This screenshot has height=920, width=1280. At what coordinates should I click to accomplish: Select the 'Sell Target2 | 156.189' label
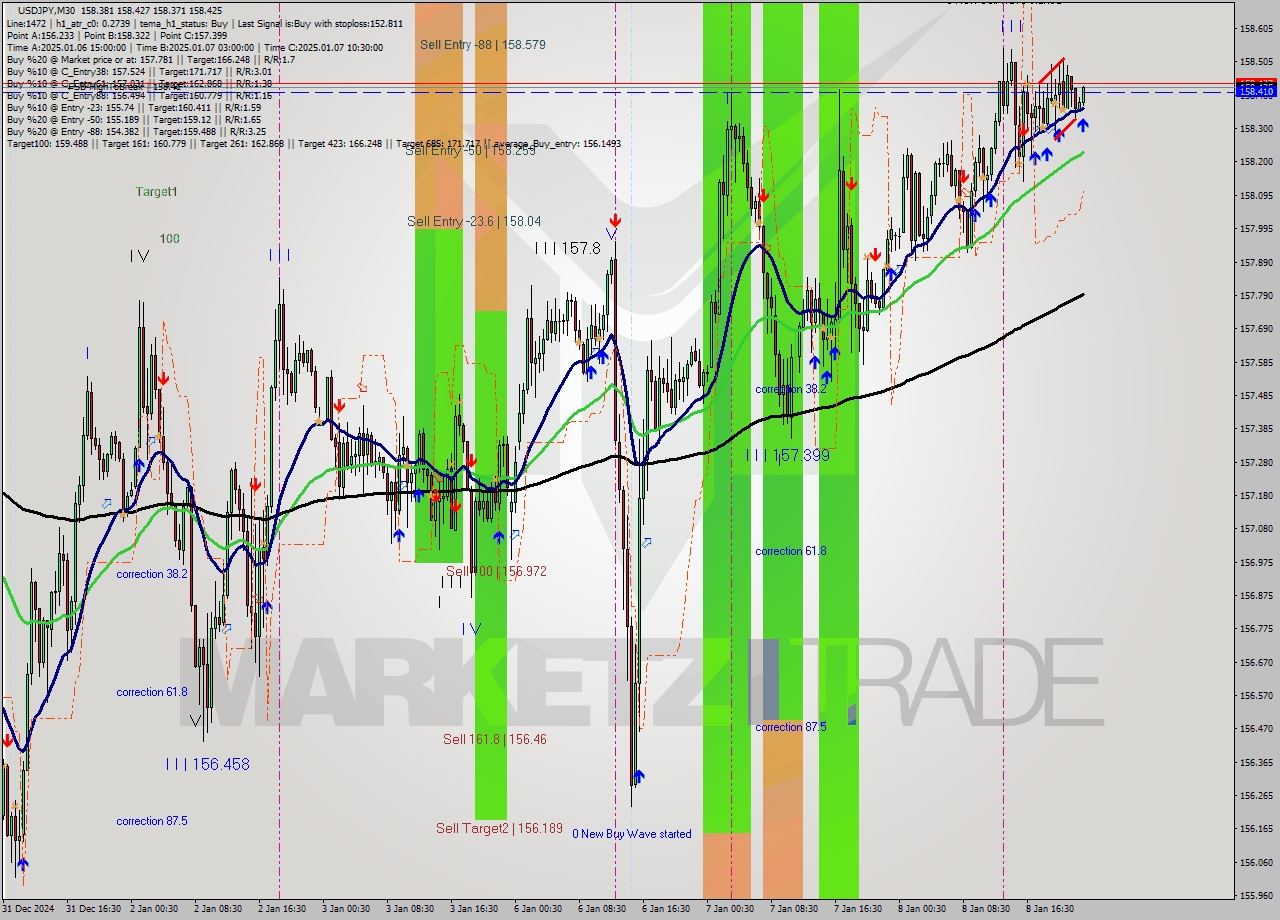point(499,828)
